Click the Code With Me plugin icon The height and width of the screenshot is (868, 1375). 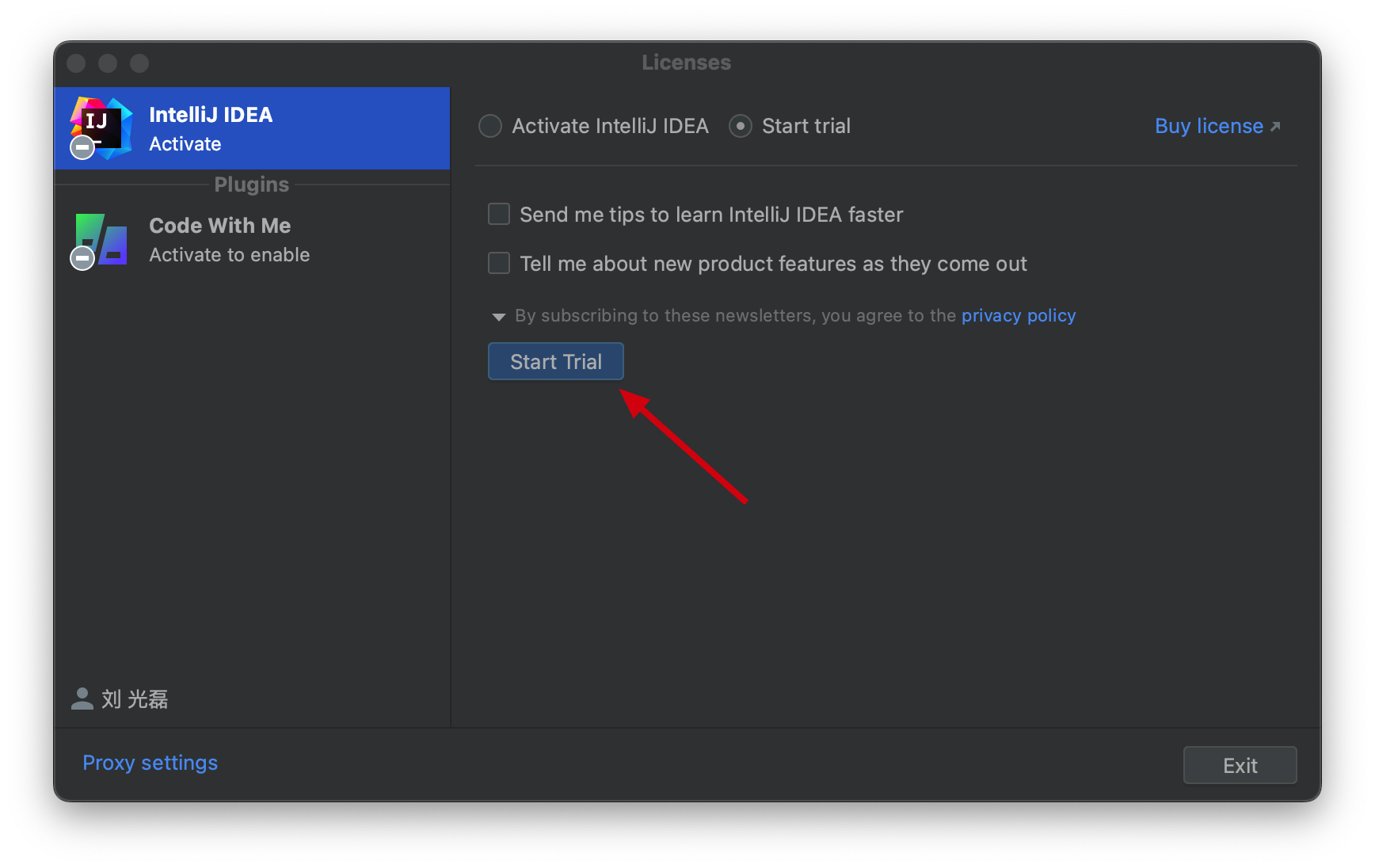101,240
